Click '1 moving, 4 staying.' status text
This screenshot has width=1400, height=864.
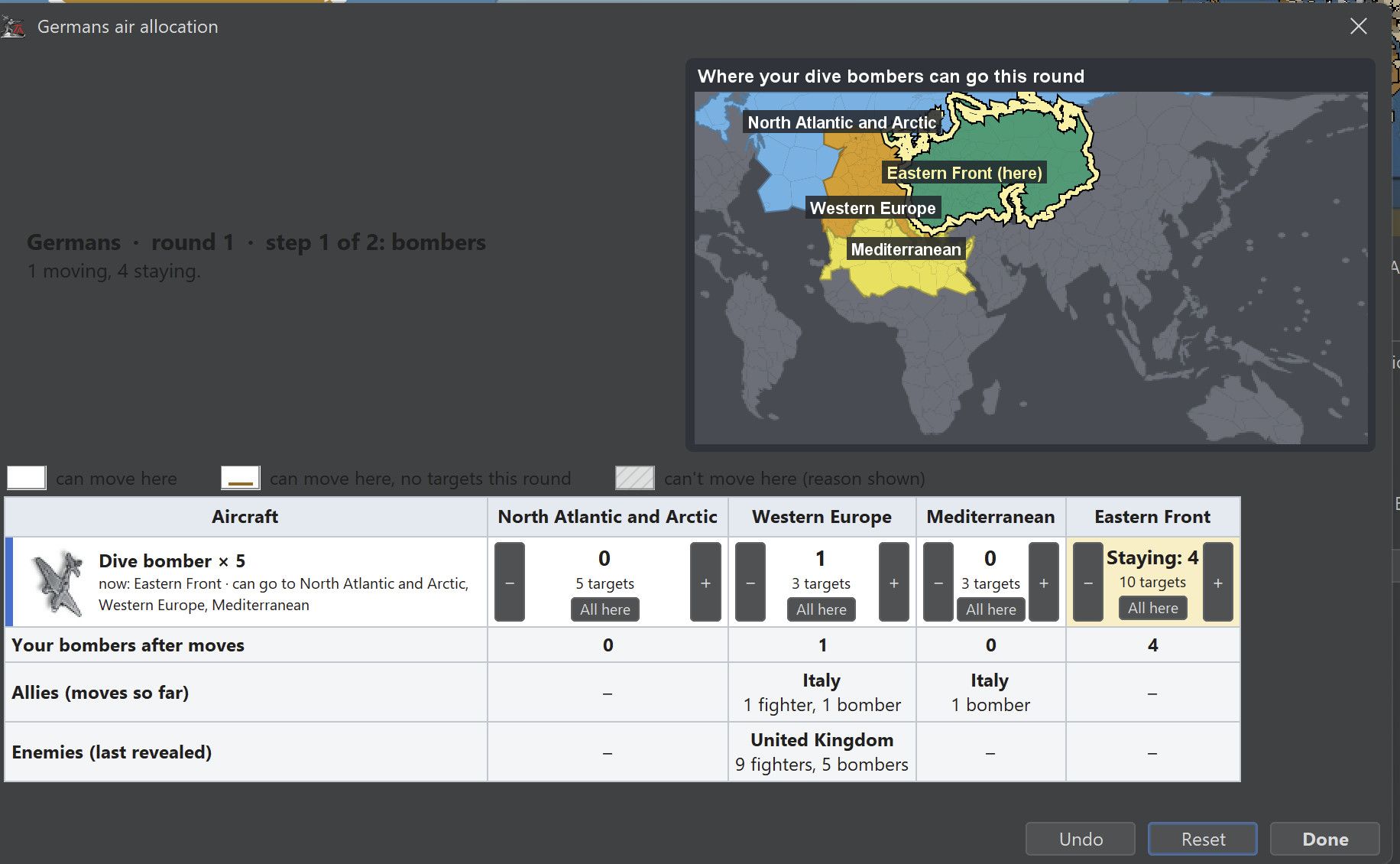pyautogui.click(x=114, y=271)
